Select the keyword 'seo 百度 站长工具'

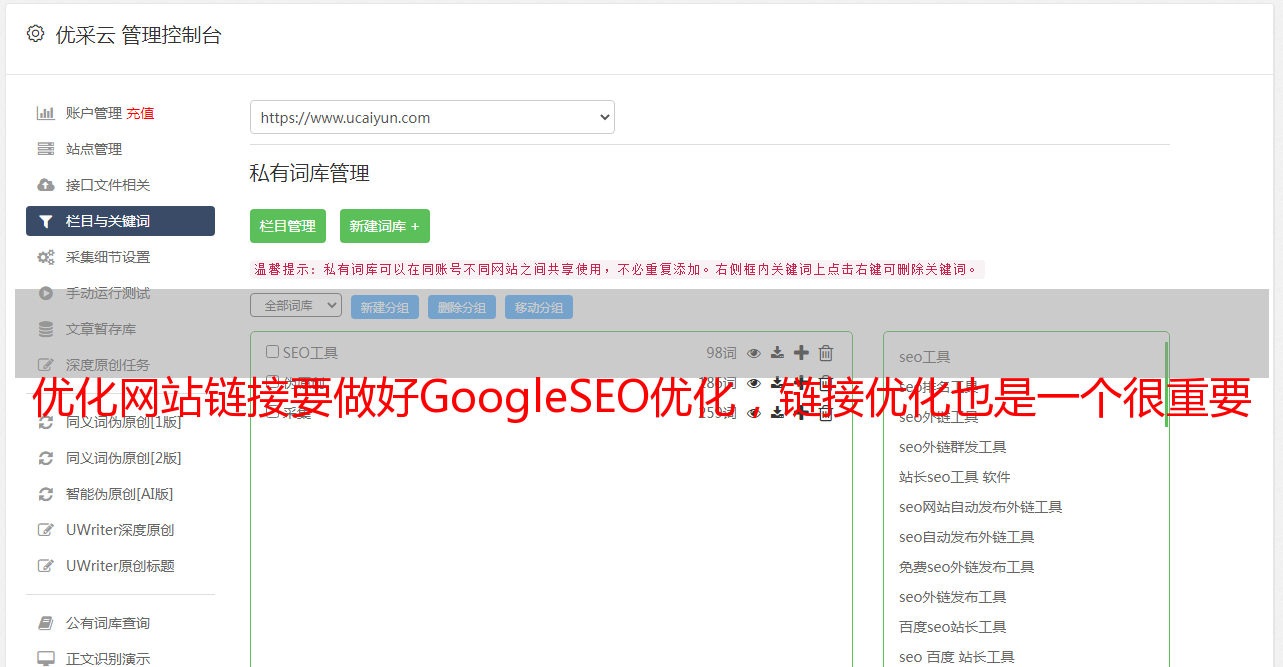pos(956,657)
